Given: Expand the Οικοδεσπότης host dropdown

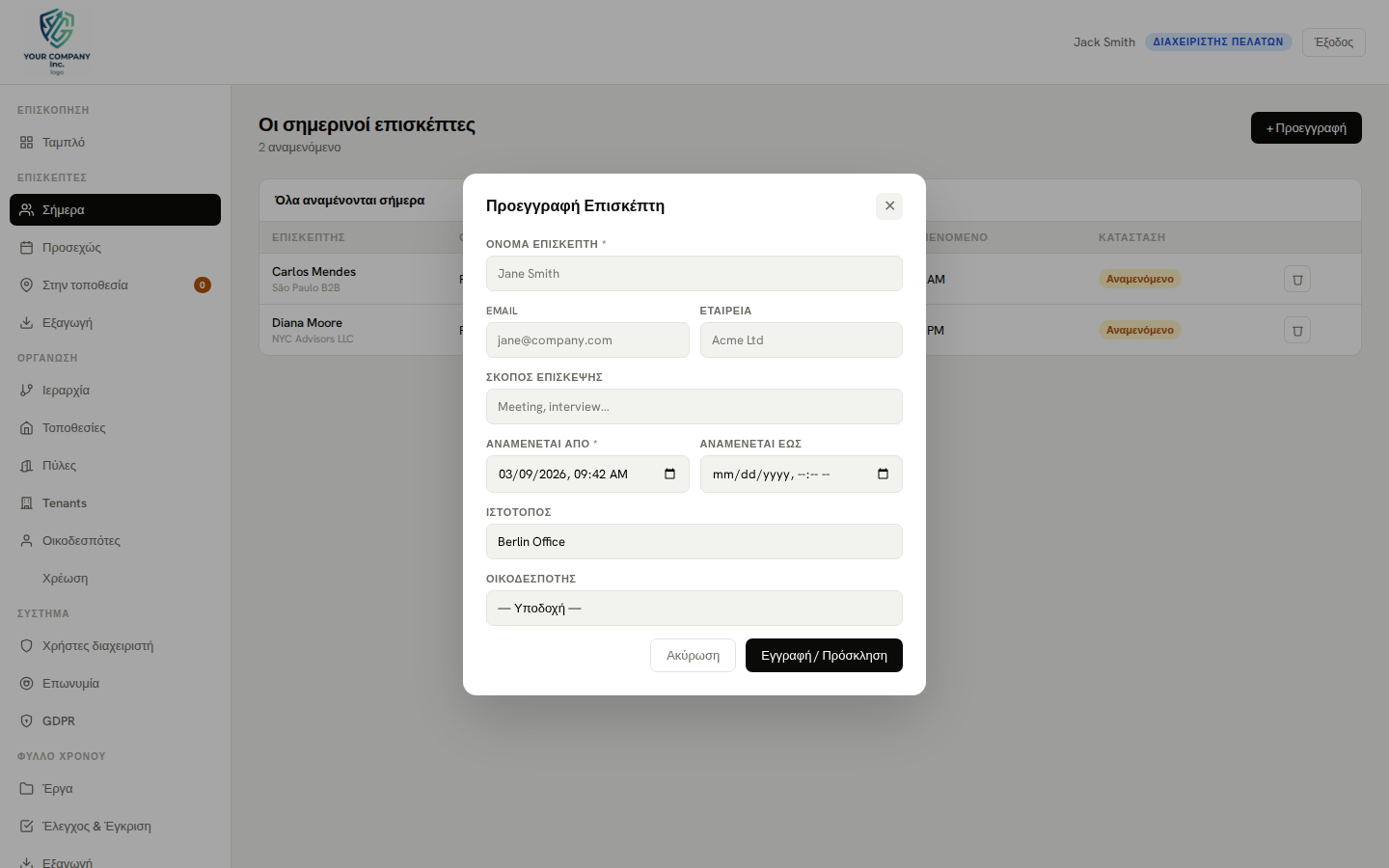Looking at the screenshot, I should pos(694,608).
